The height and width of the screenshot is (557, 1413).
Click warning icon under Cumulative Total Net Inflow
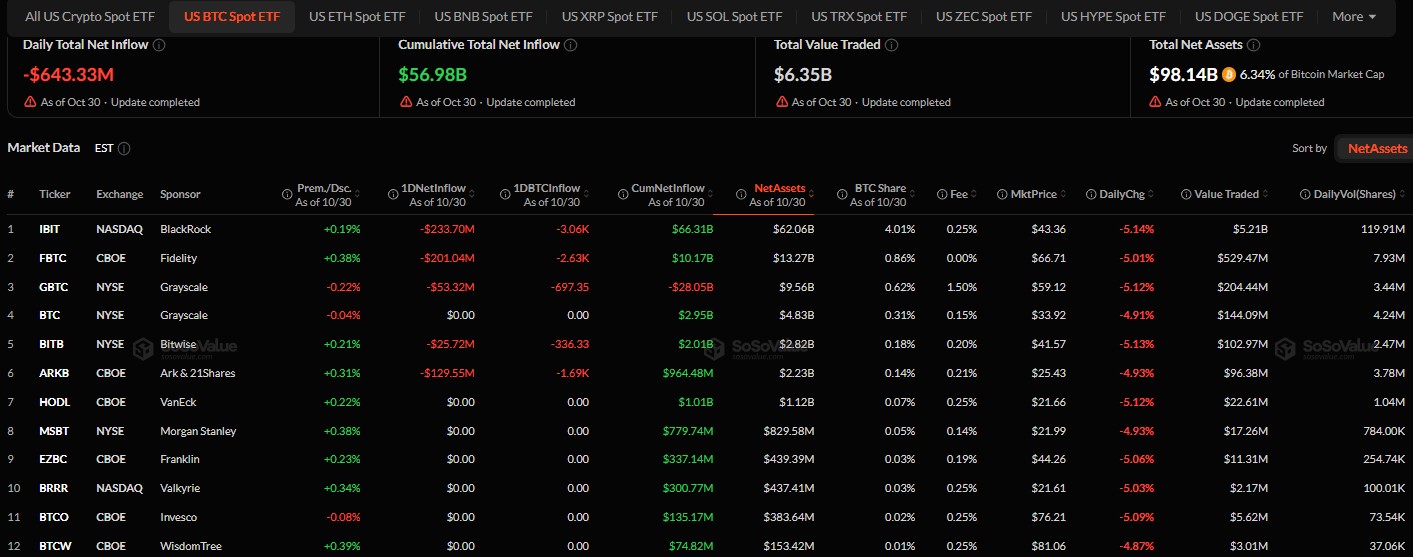click(x=405, y=102)
